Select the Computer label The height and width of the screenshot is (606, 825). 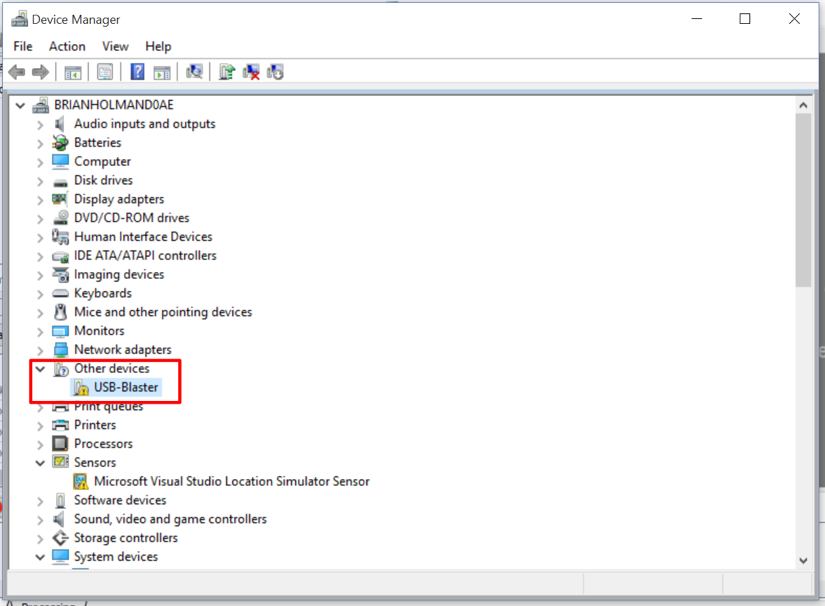[102, 161]
